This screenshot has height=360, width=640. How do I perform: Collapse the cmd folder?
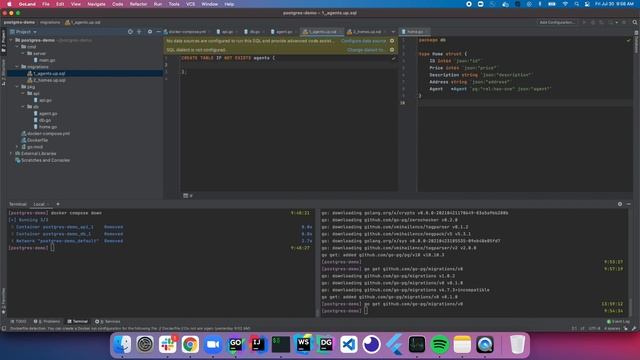18,47
